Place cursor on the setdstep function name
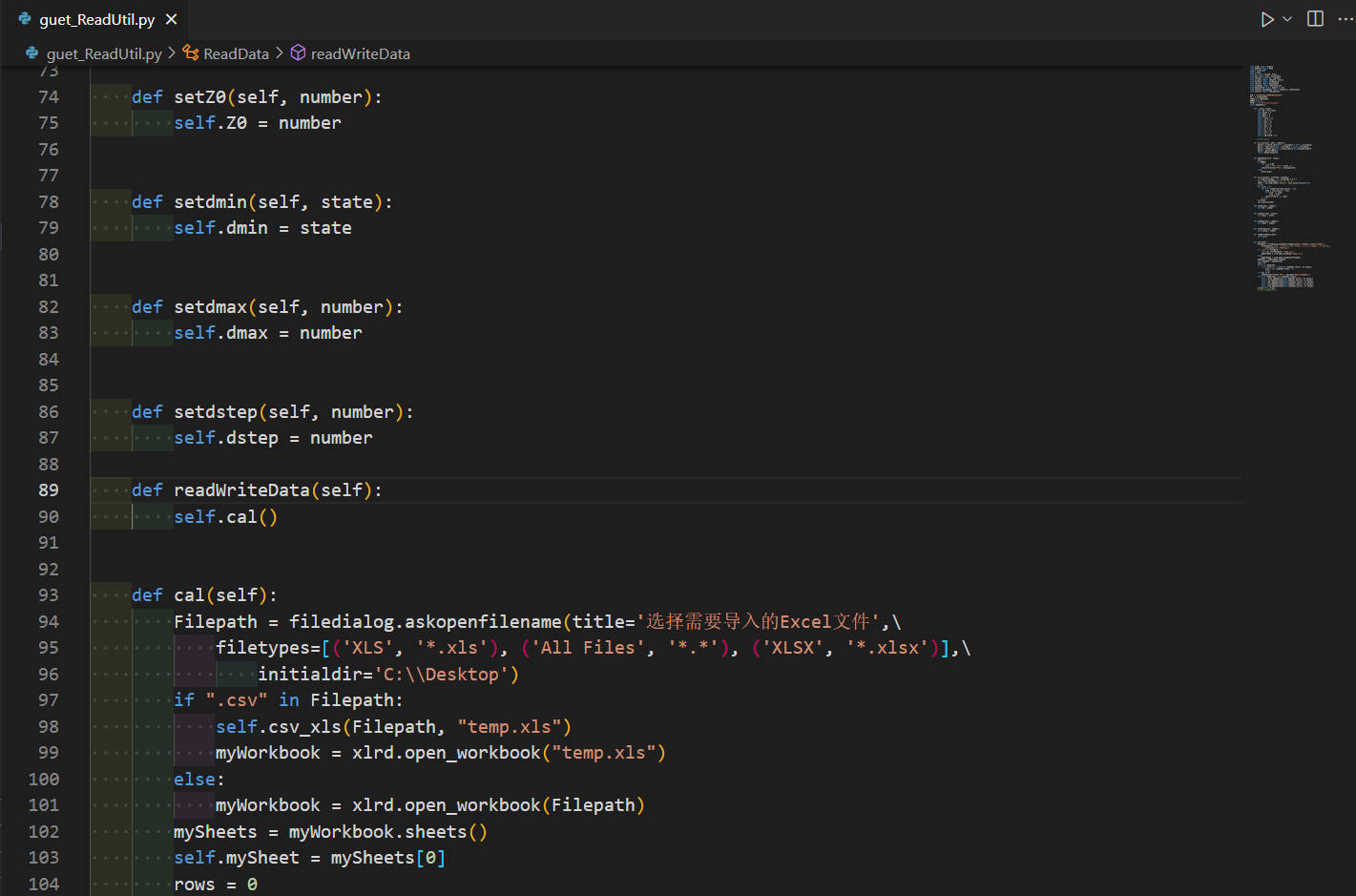1356x896 pixels. (x=216, y=411)
